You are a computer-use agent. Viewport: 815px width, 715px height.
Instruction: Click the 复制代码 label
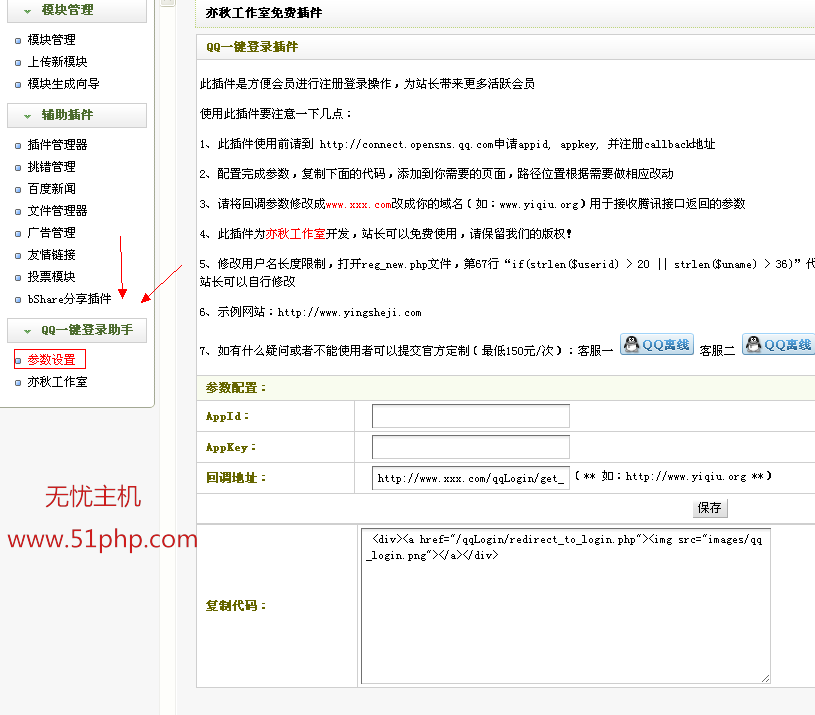(235, 606)
